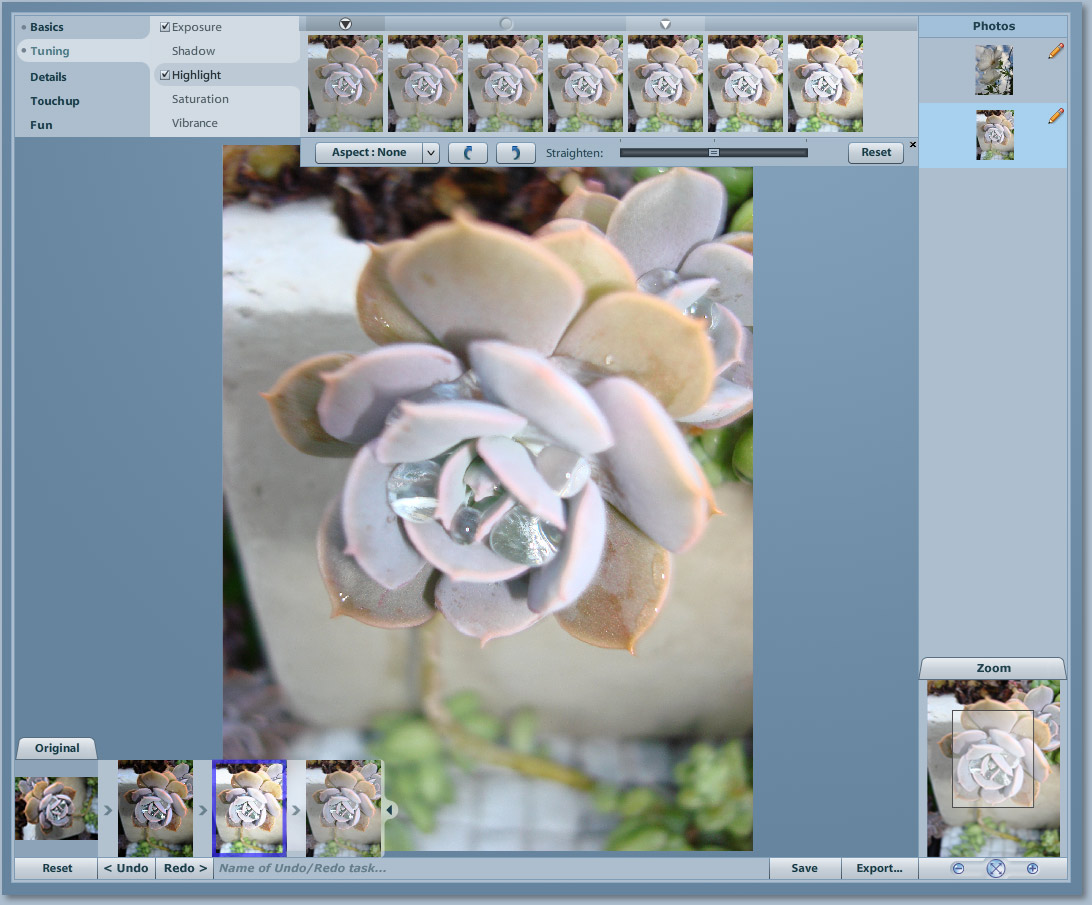Click the Straighten slider handle
Viewport: 1092px width, 905px height.
713,153
